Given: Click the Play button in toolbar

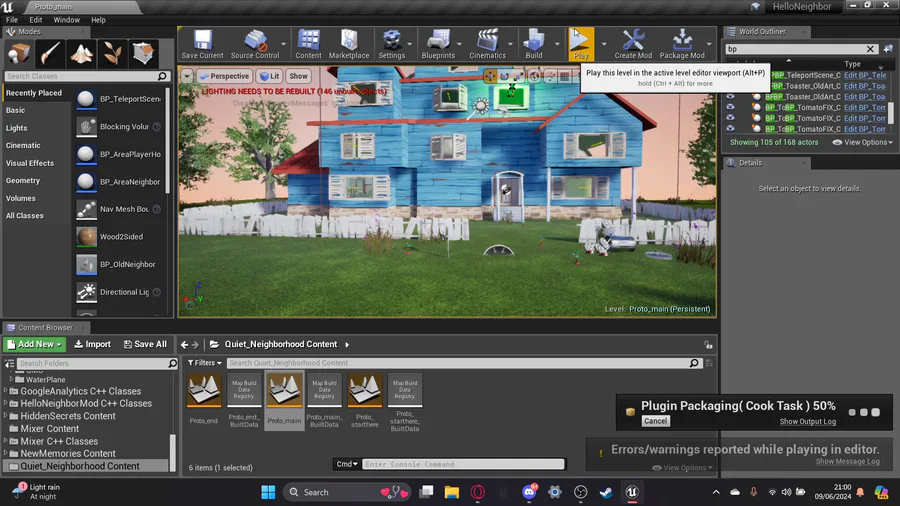Looking at the screenshot, I should (x=581, y=44).
